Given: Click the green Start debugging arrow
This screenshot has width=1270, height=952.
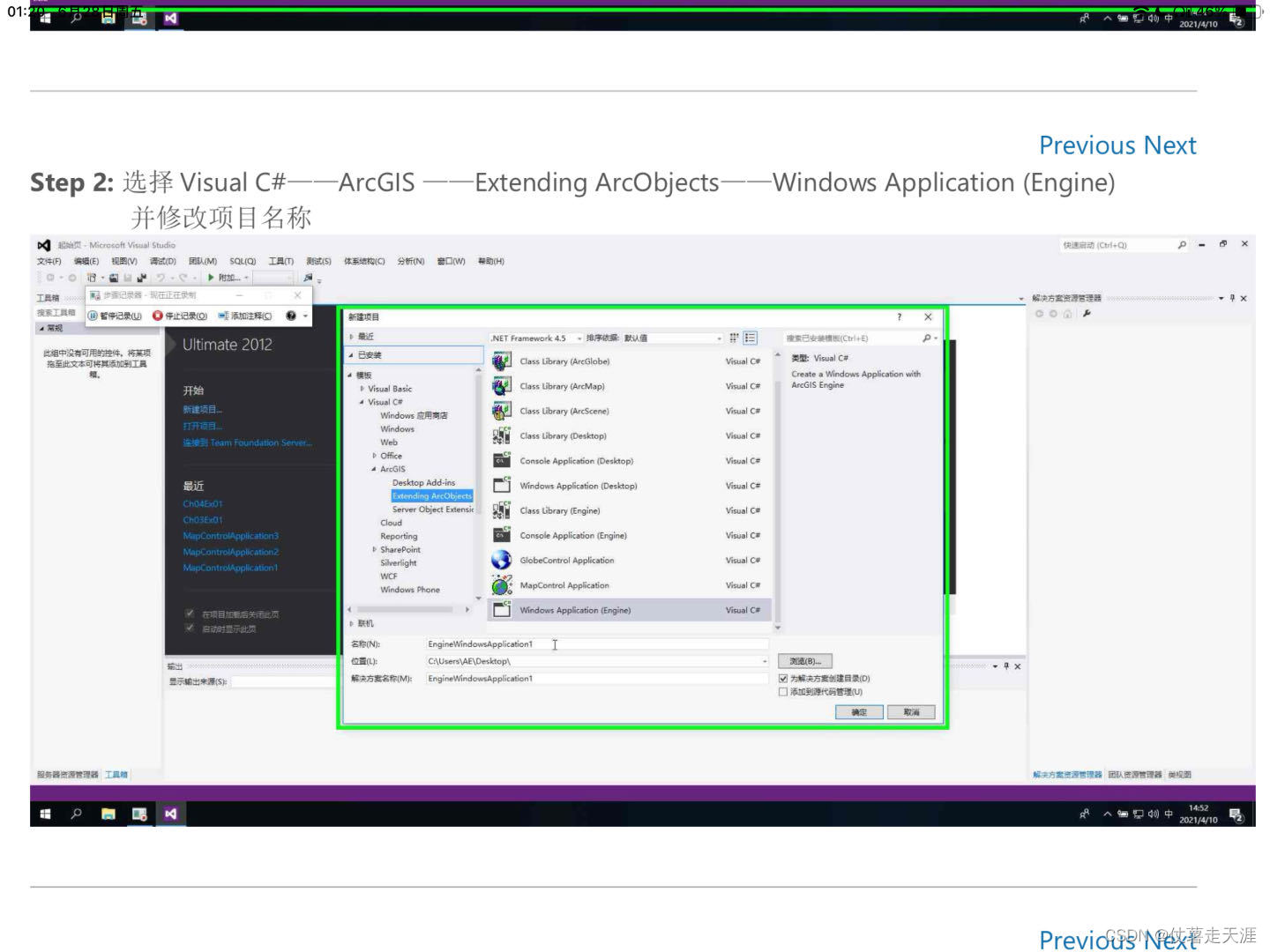Looking at the screenshot, I should (211, 278).
